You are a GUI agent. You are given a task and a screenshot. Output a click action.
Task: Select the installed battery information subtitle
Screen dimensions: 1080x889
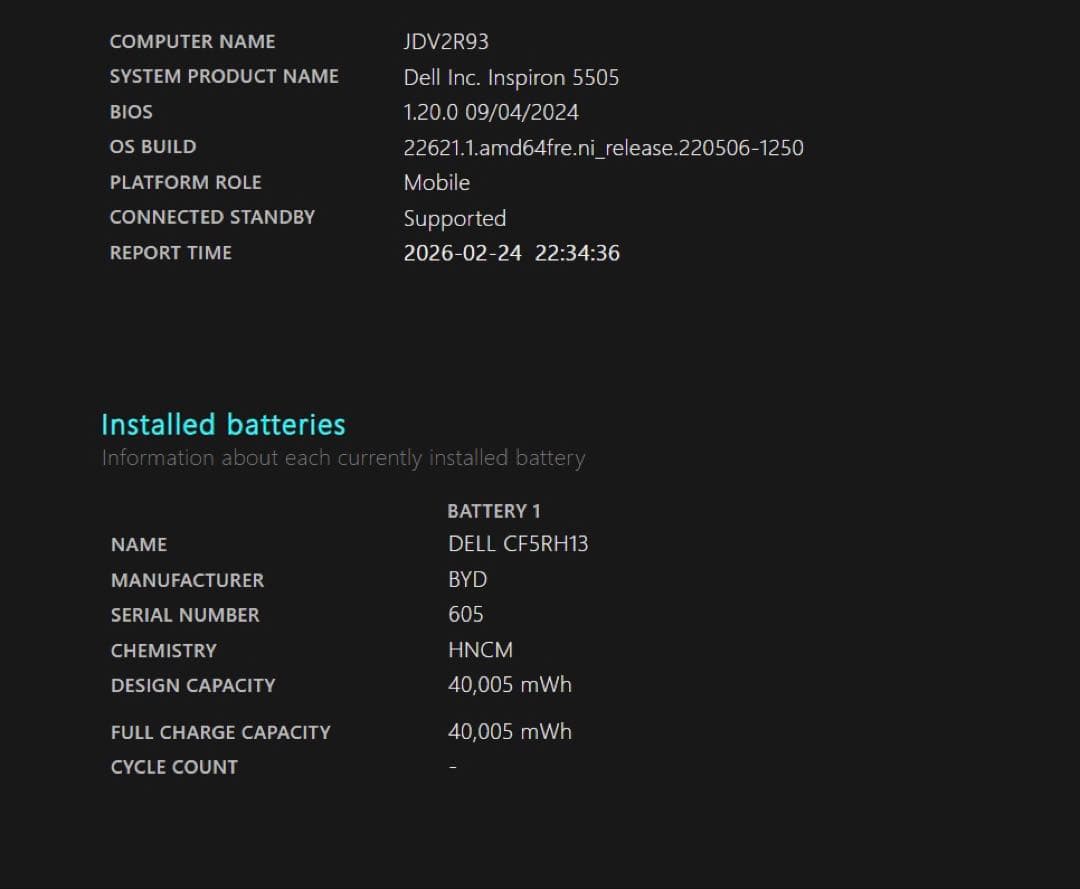(343, 458)
